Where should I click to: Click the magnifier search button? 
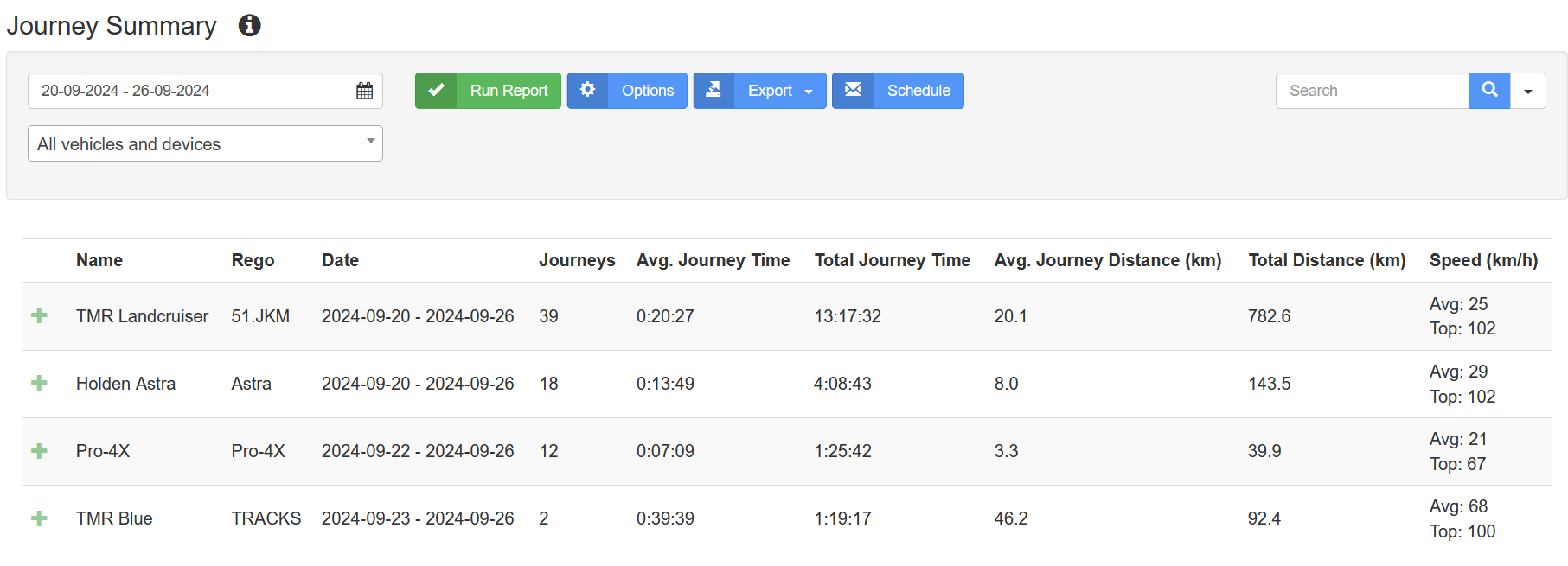tap(1489, 91)
